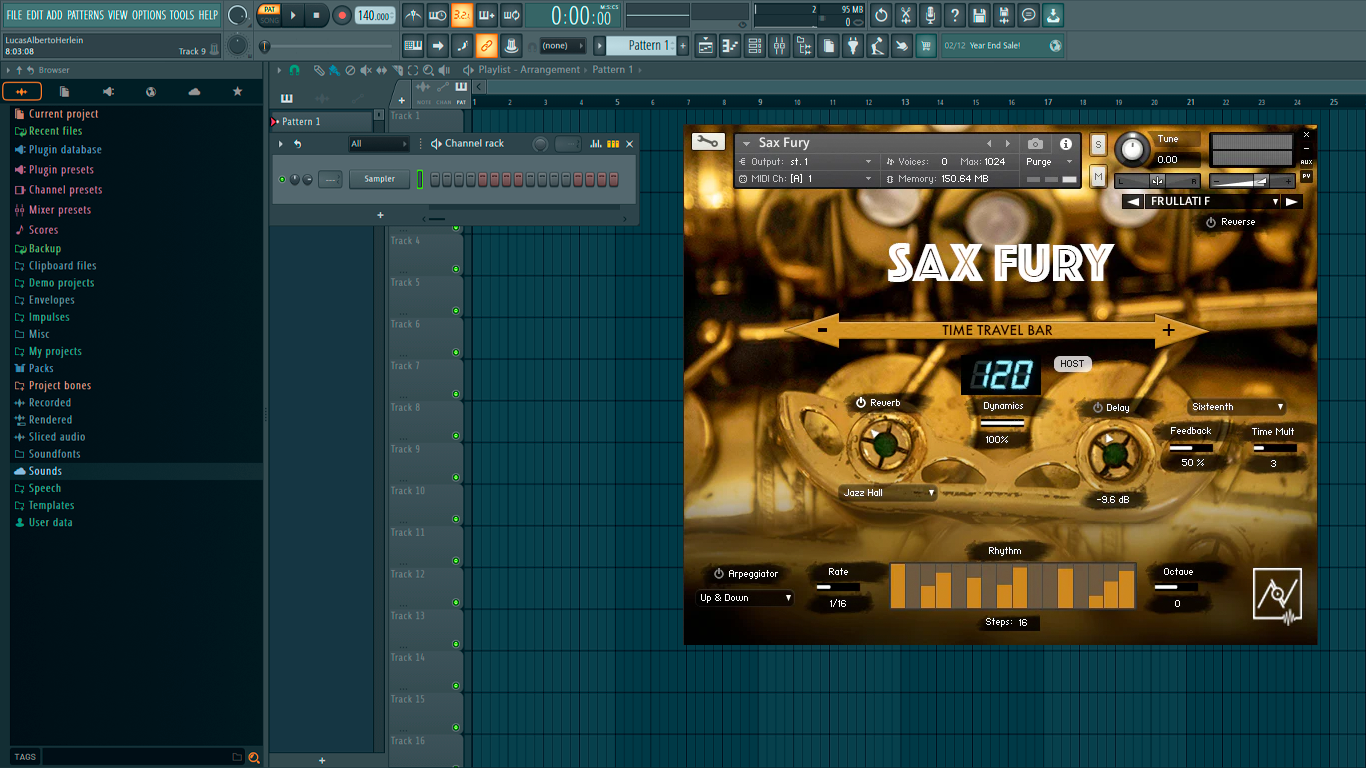The image size is (1366, 768).
Task: Toggle the countdown before recording icon
Action: (462, 15)
